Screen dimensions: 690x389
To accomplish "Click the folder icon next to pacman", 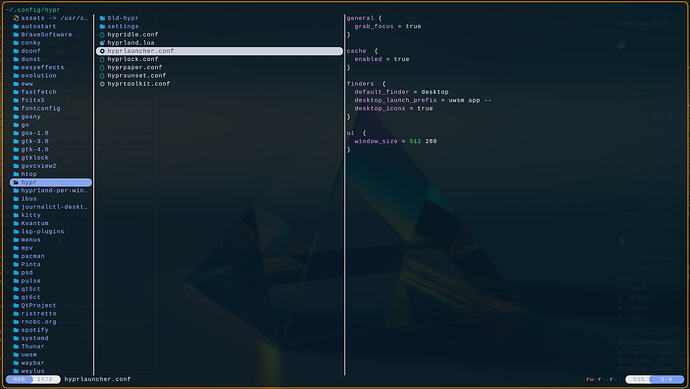I will 16,256.
